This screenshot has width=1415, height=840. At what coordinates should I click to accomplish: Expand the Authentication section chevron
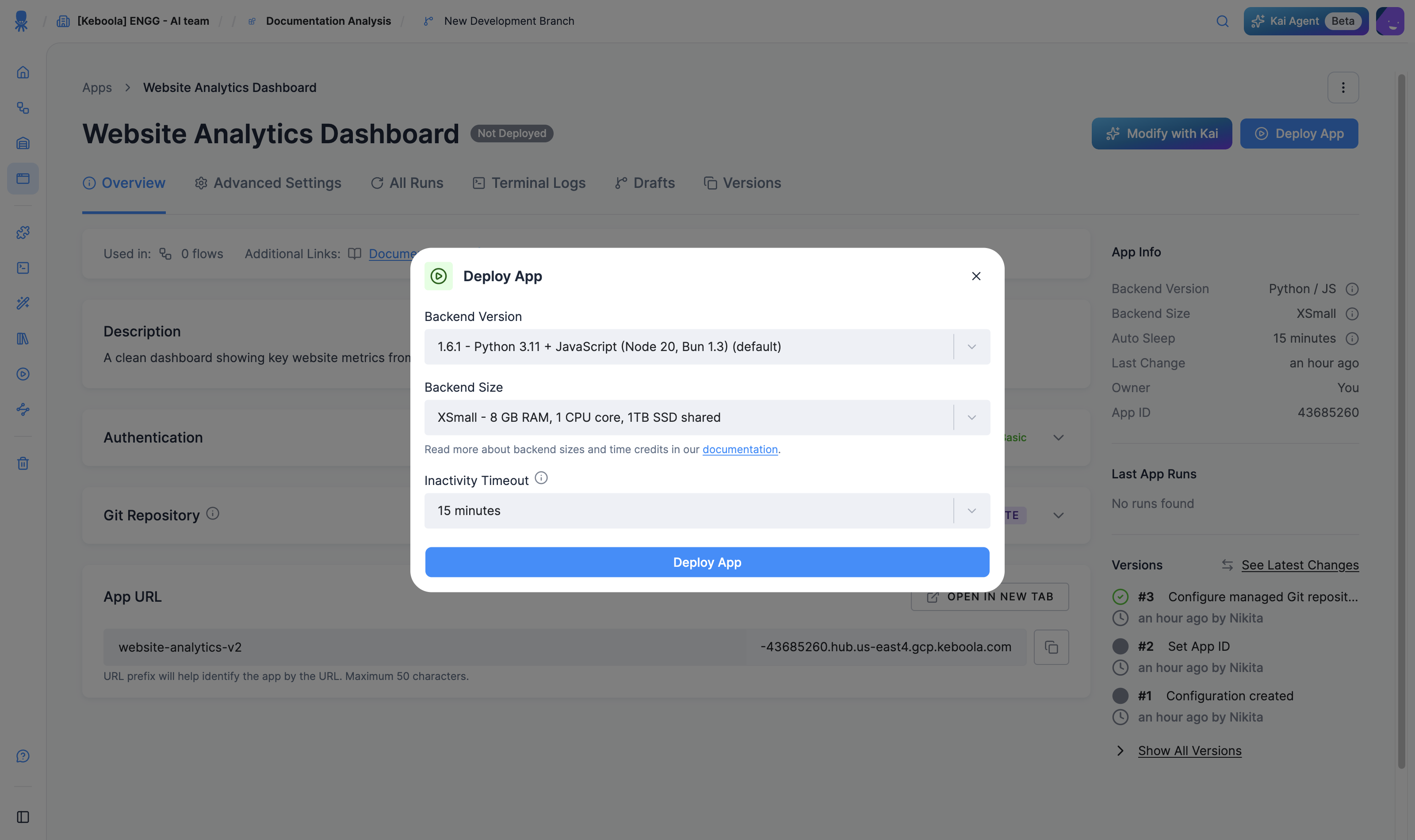tap(1059, 438)
